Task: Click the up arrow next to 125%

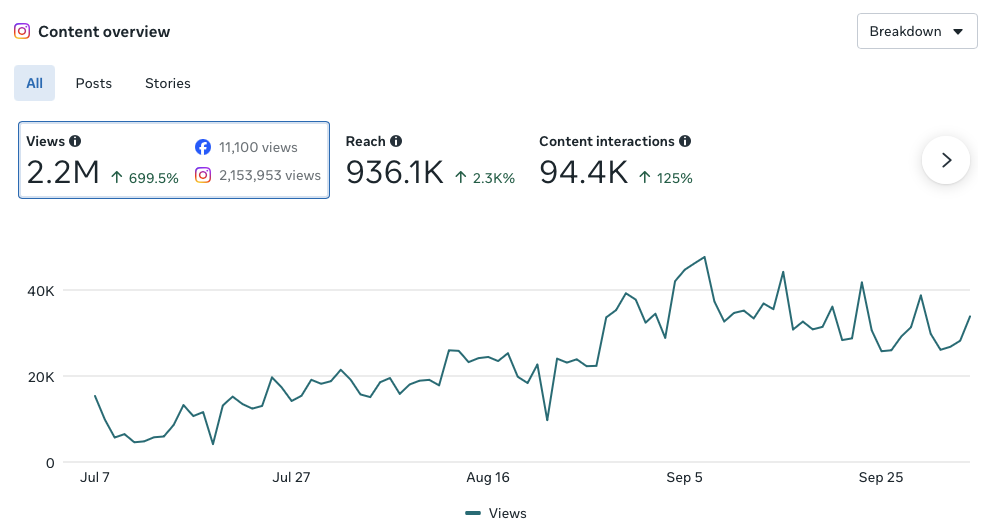Action: [x=645, y=178]
